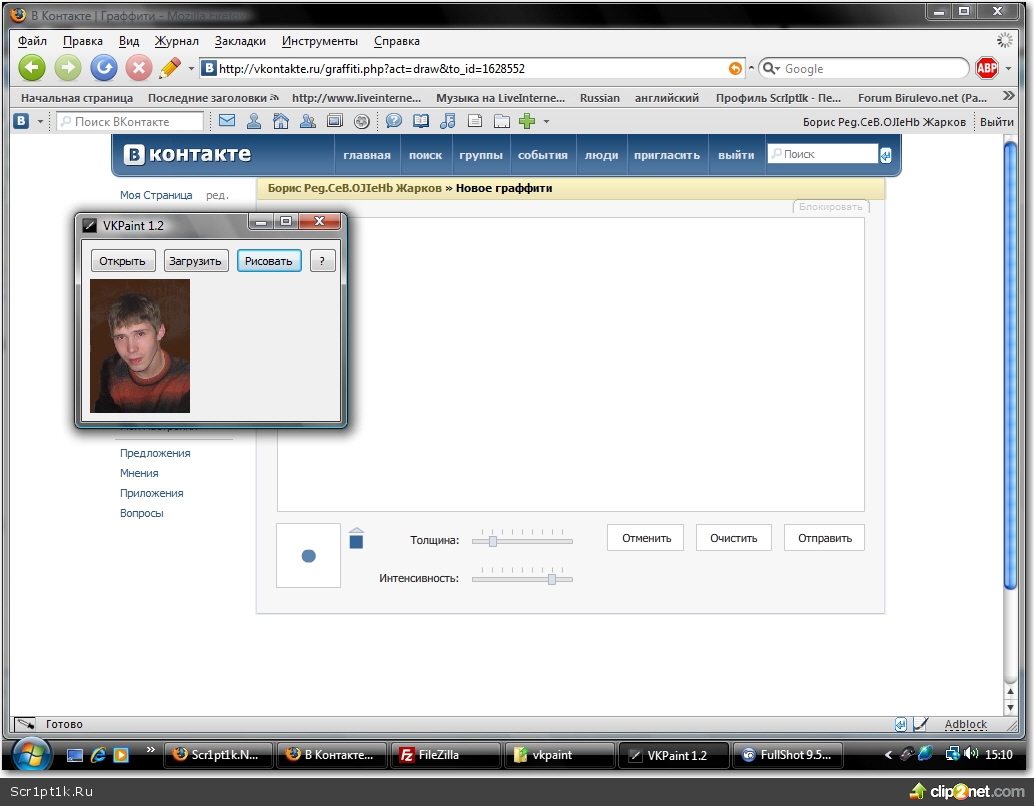Open the Справка menu
1034x806 pixels.
tap(397, 41)
